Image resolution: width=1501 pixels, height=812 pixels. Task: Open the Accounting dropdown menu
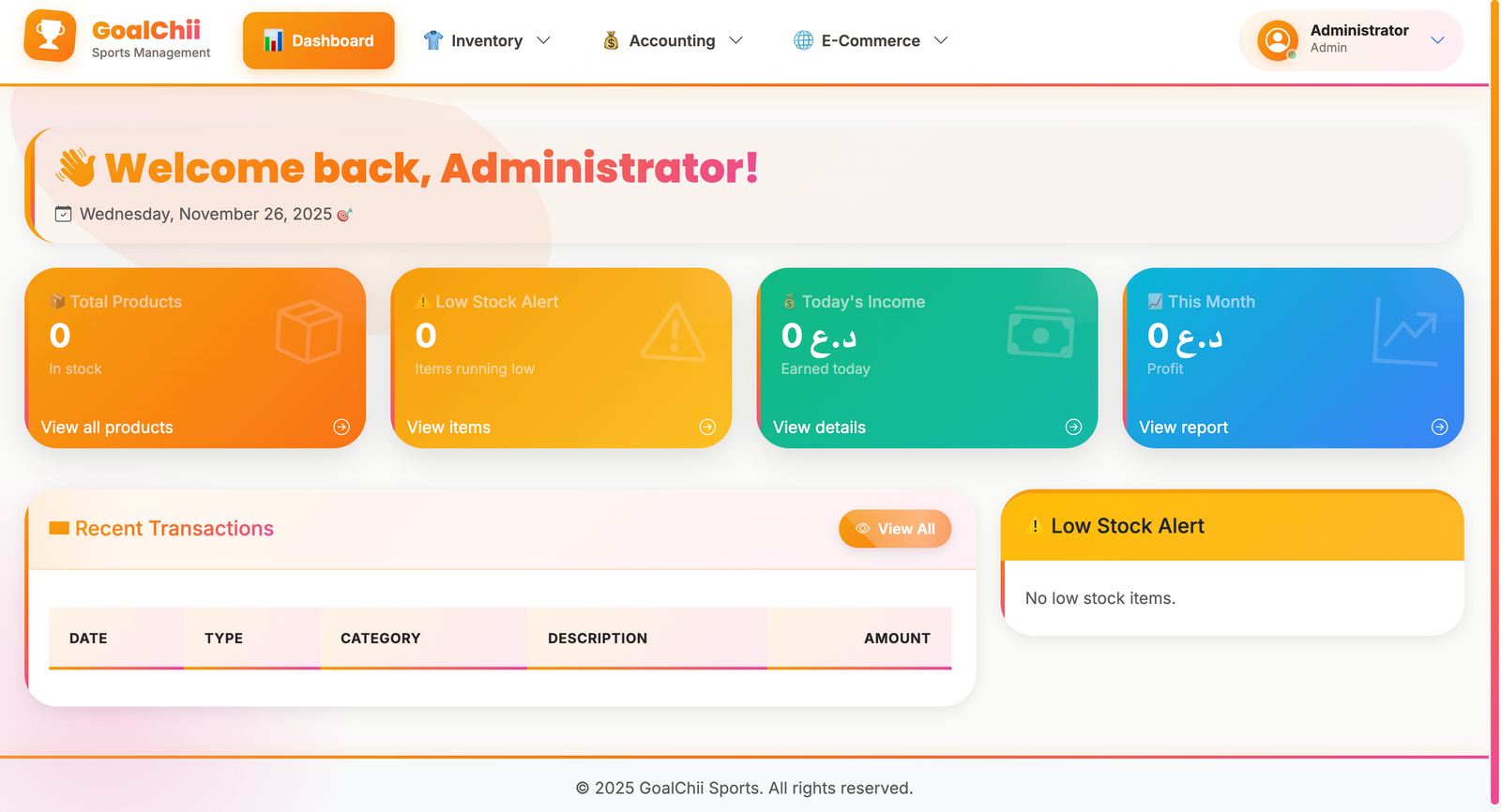point(672,40)
